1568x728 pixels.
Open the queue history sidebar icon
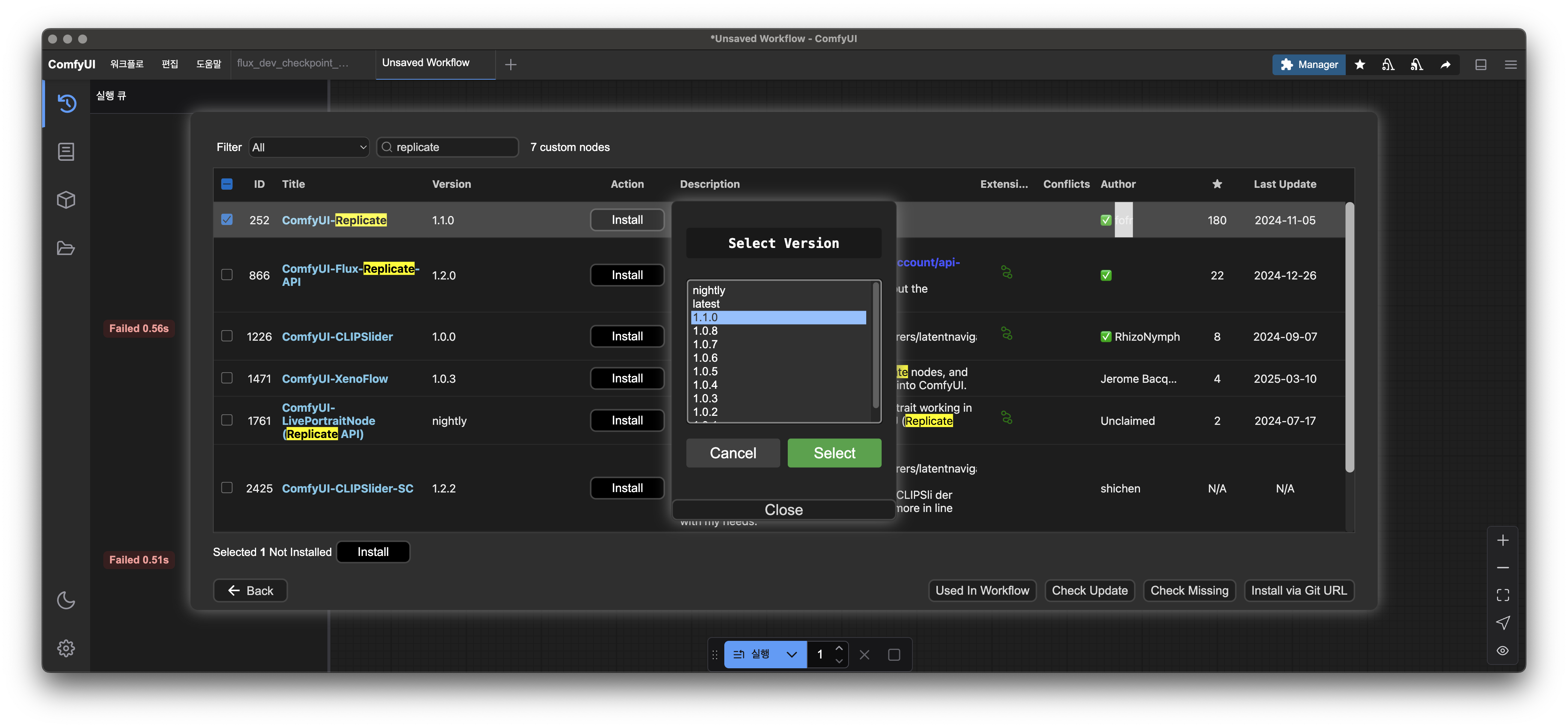click(67, 103)
